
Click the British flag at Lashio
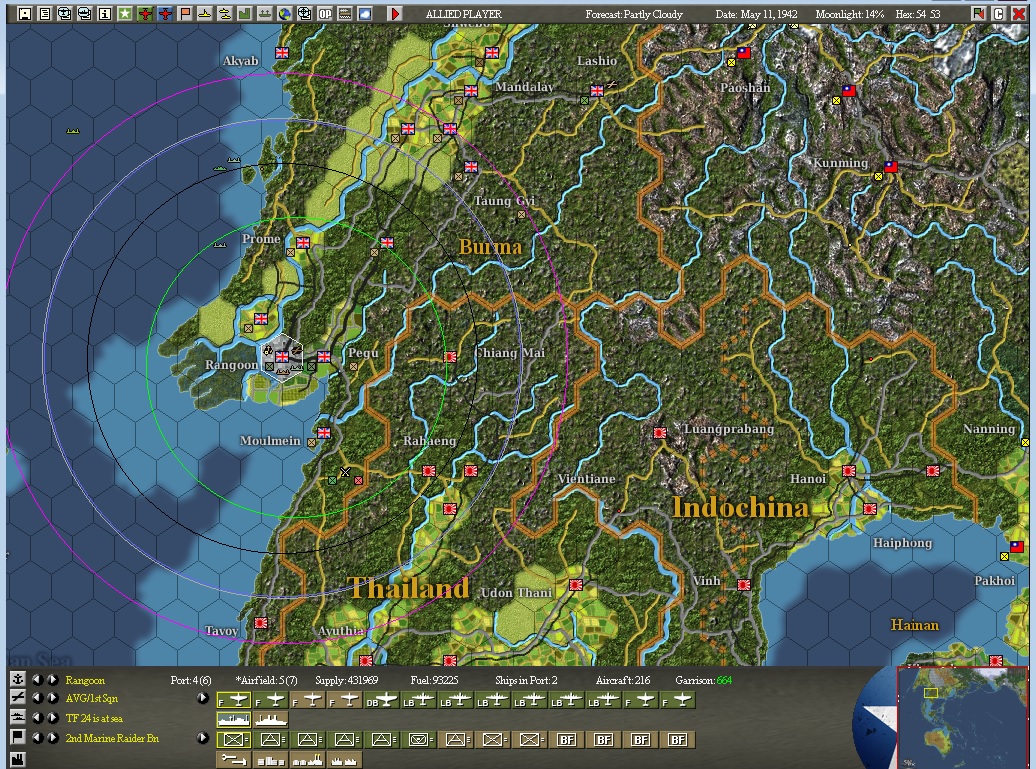tap(597, 91)
